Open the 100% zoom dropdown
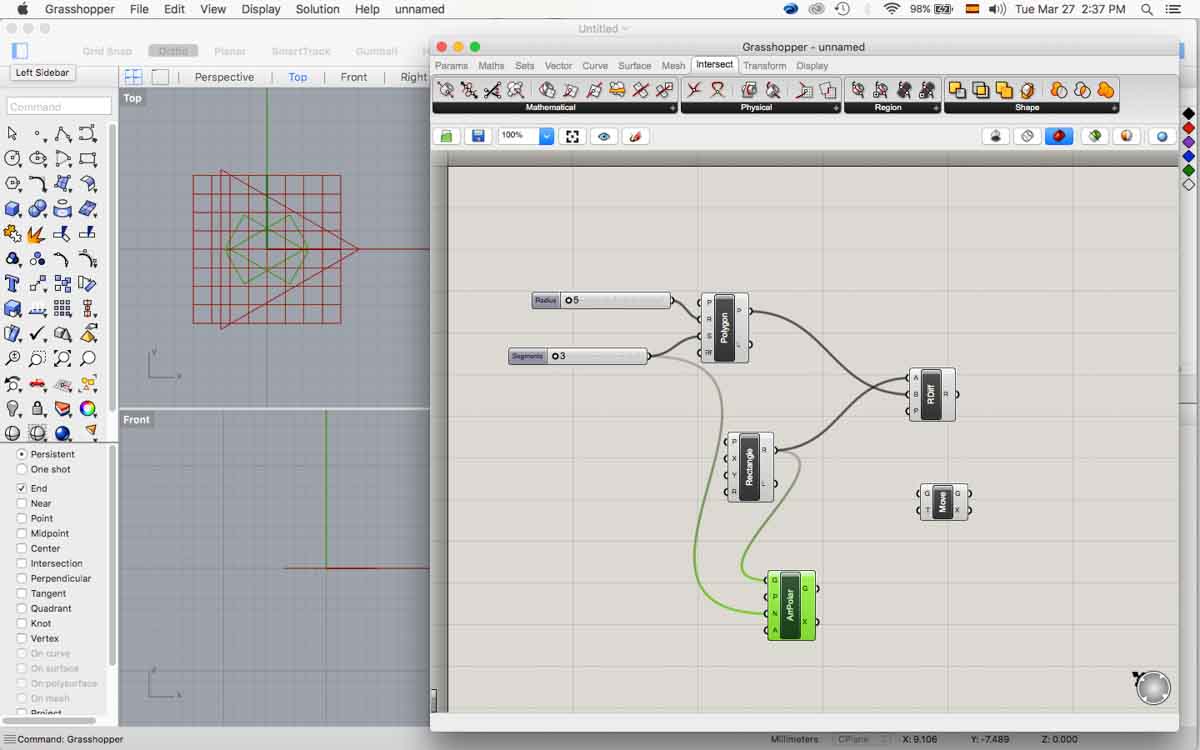This screenshot has width=1200, height=750. click(546, 136)
